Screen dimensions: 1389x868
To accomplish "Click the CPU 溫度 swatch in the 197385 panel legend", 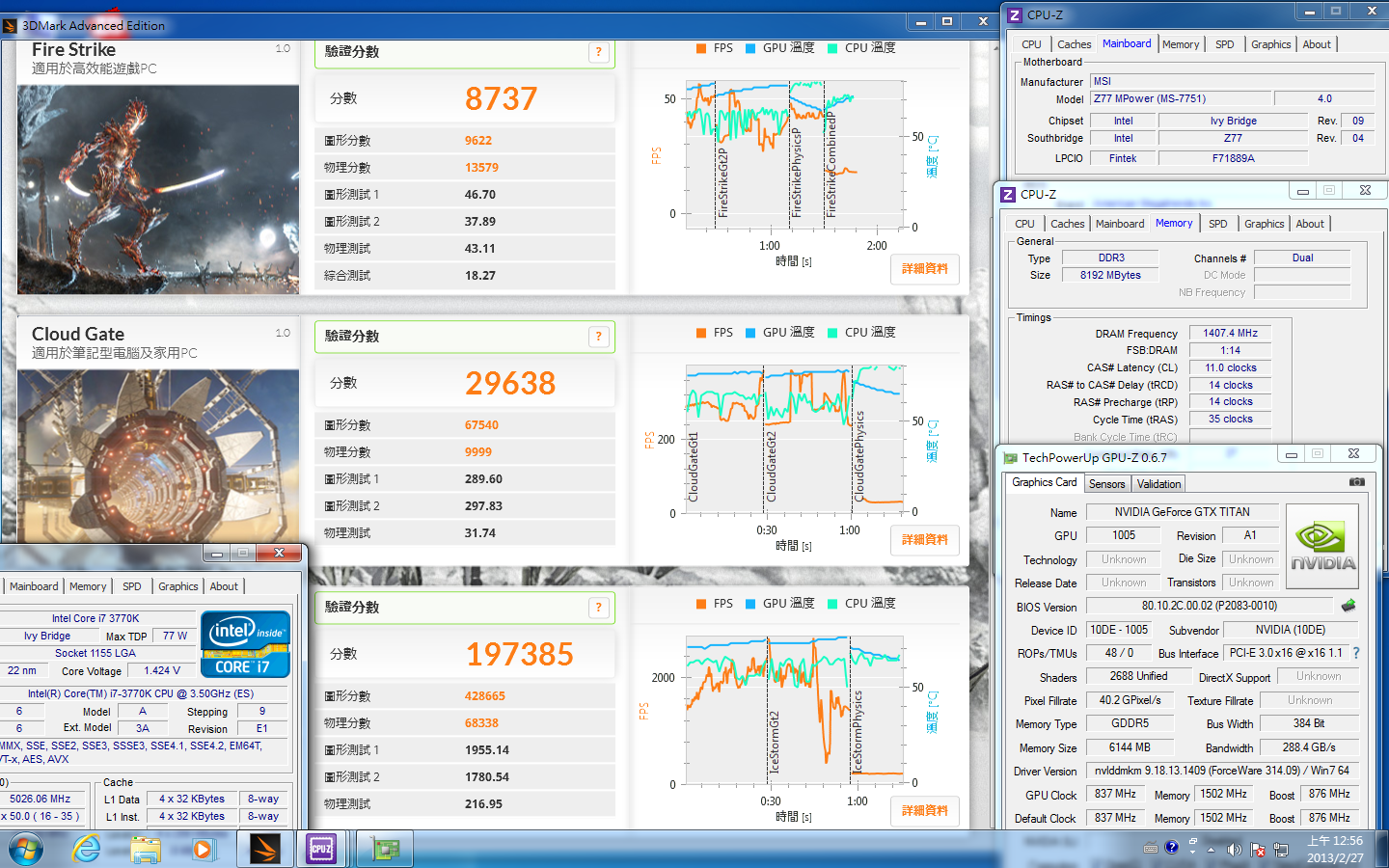I will (832, 604).
